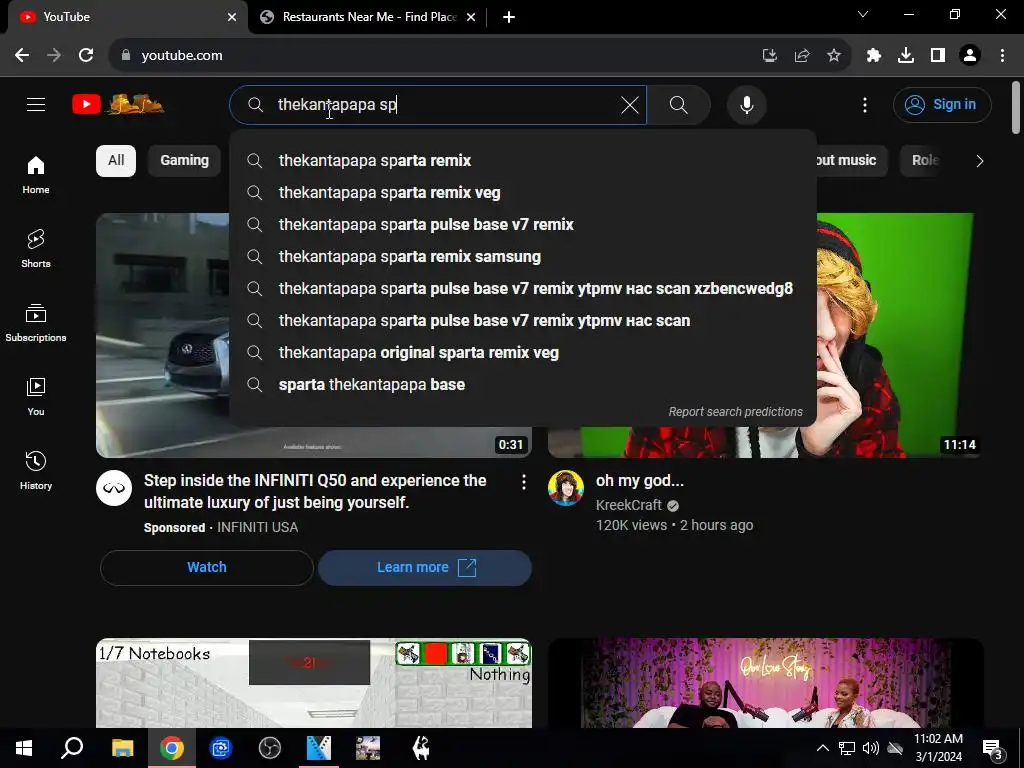Viewport: 1024px width, 768px height.
Task: Open the YouTube hamburger guide menu
Action: tap(36, 104)
